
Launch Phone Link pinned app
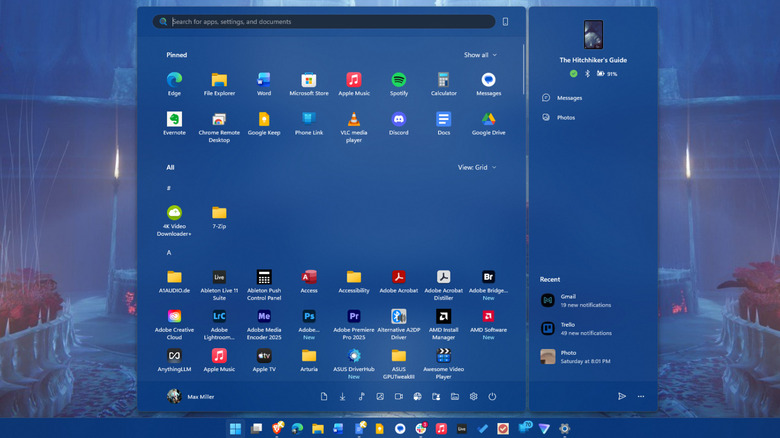pos(308,123)
